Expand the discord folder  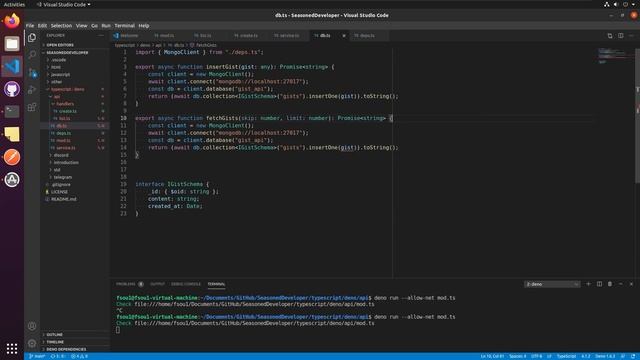pos(61,156)
